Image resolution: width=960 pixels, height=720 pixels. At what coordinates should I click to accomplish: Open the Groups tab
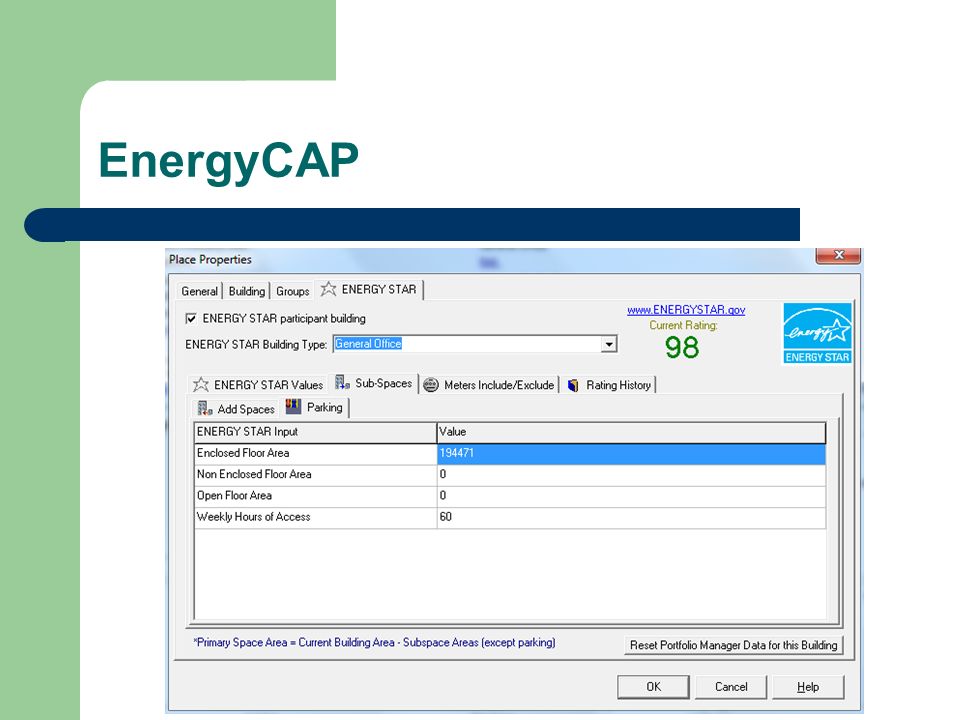(x=293, y=291)
